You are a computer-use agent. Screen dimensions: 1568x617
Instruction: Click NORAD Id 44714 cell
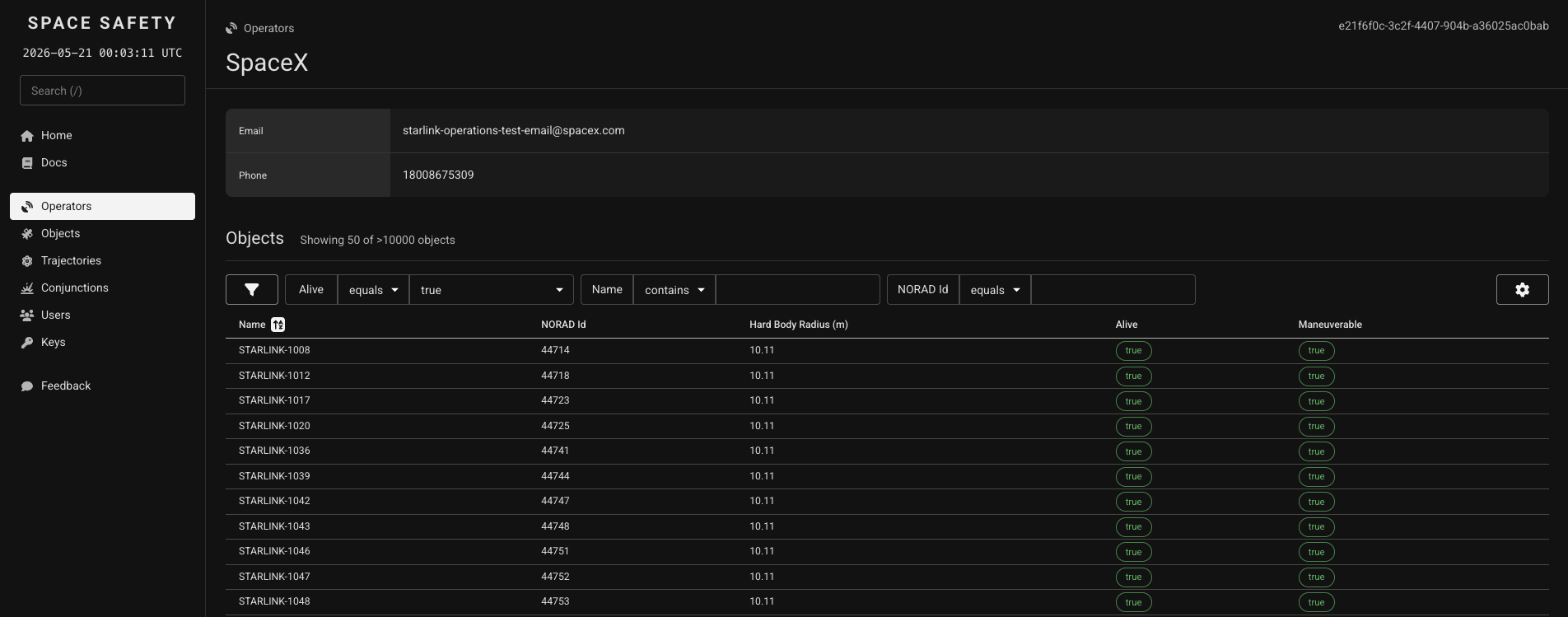555,350
